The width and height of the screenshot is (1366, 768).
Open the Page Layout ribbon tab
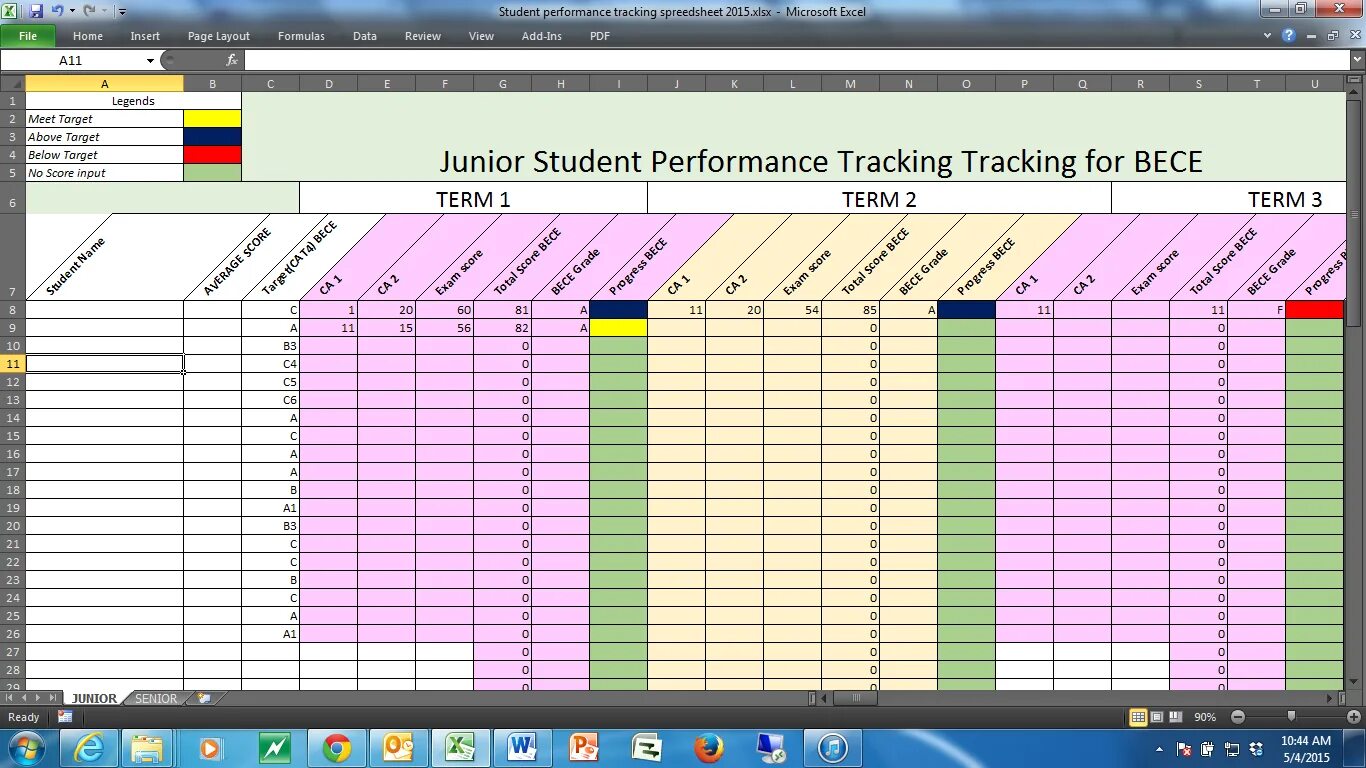[x=219, y=36]
